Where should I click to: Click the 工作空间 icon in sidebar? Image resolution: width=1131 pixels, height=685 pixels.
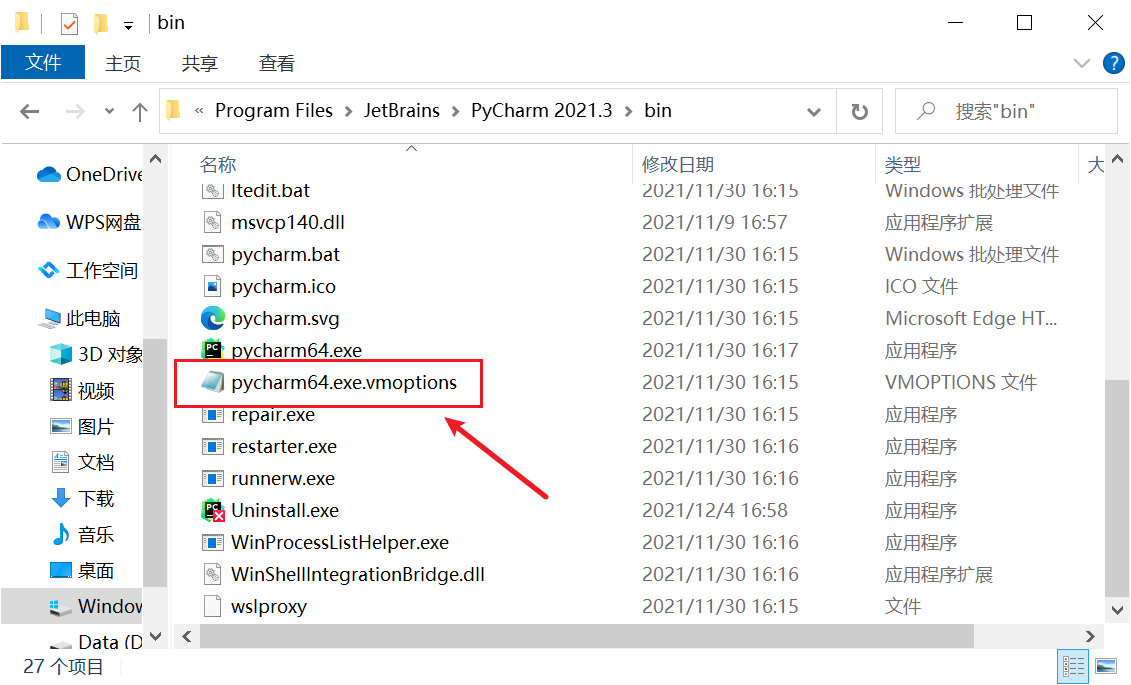tap(48, 270)
